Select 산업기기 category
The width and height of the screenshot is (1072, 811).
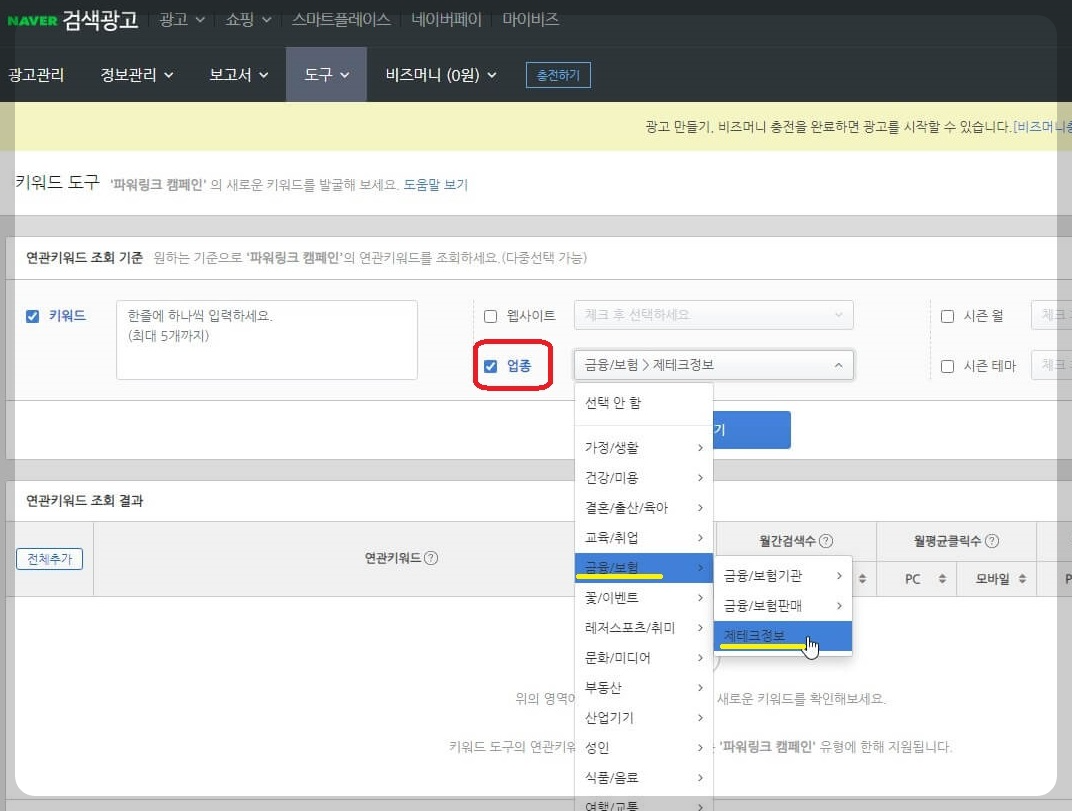[x=644, y=718]
